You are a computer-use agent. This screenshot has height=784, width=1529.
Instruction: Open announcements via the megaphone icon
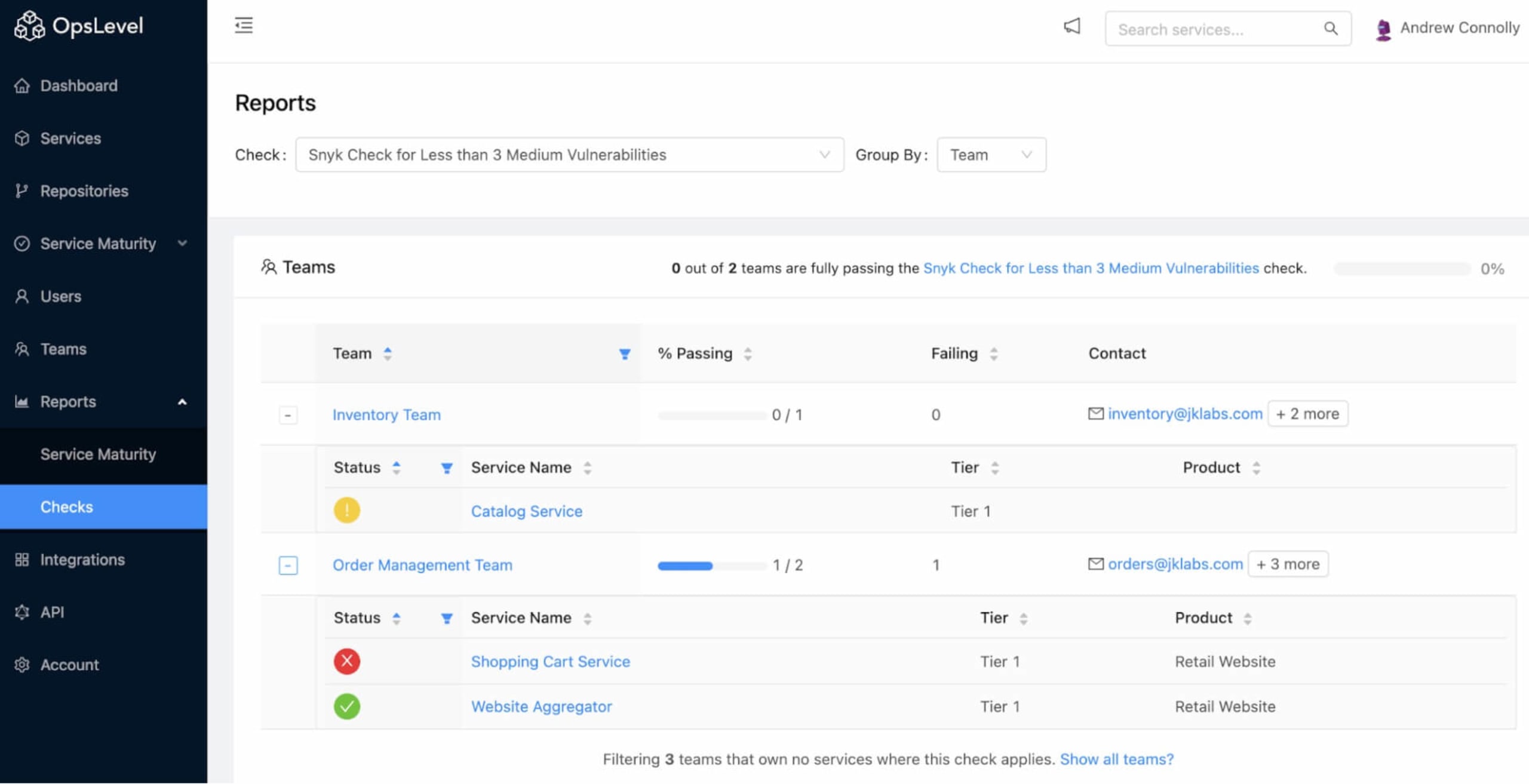point(1072,26)
